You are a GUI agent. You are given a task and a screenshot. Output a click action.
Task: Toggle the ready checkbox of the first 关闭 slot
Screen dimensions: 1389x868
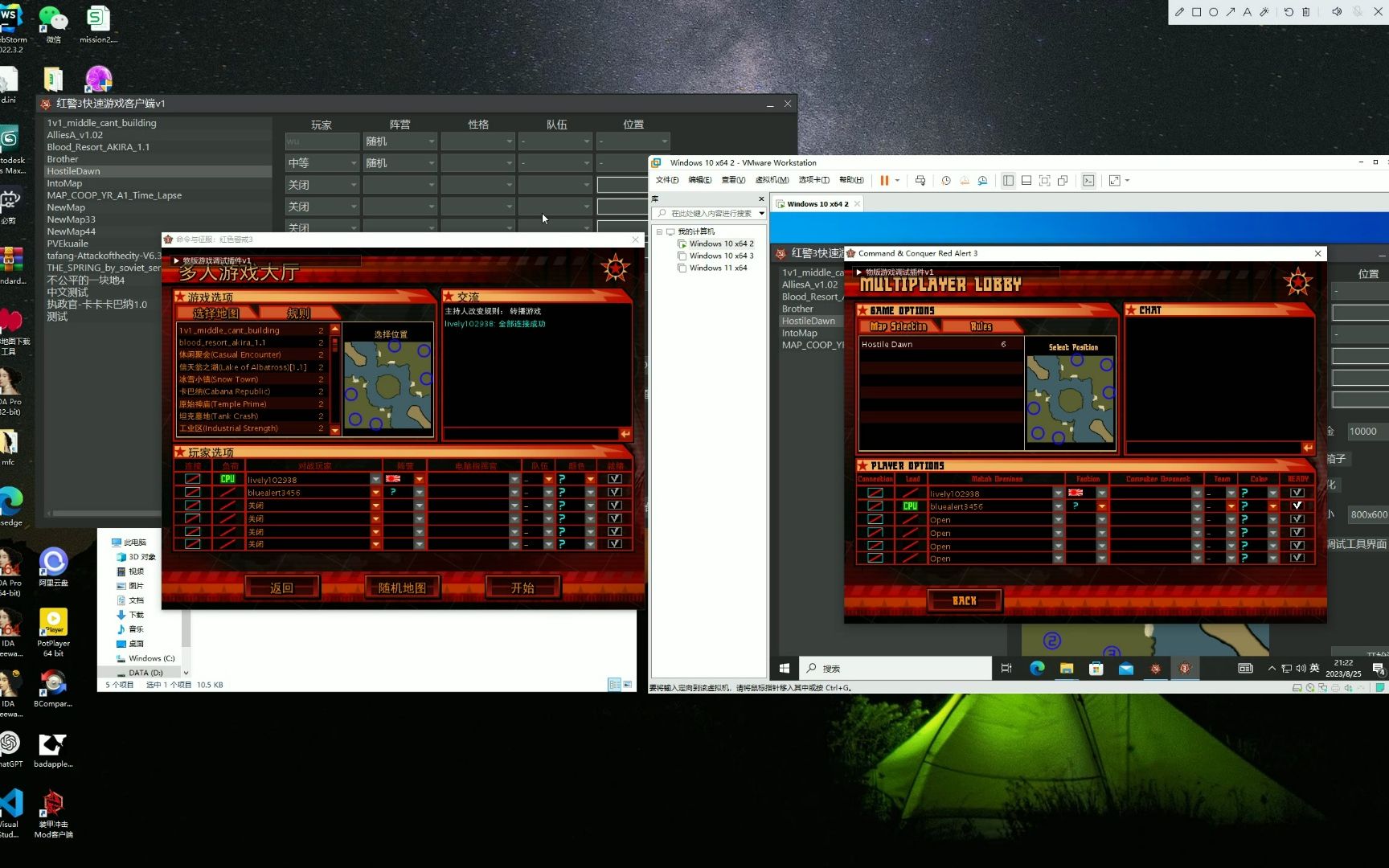(x=615, y=505)
